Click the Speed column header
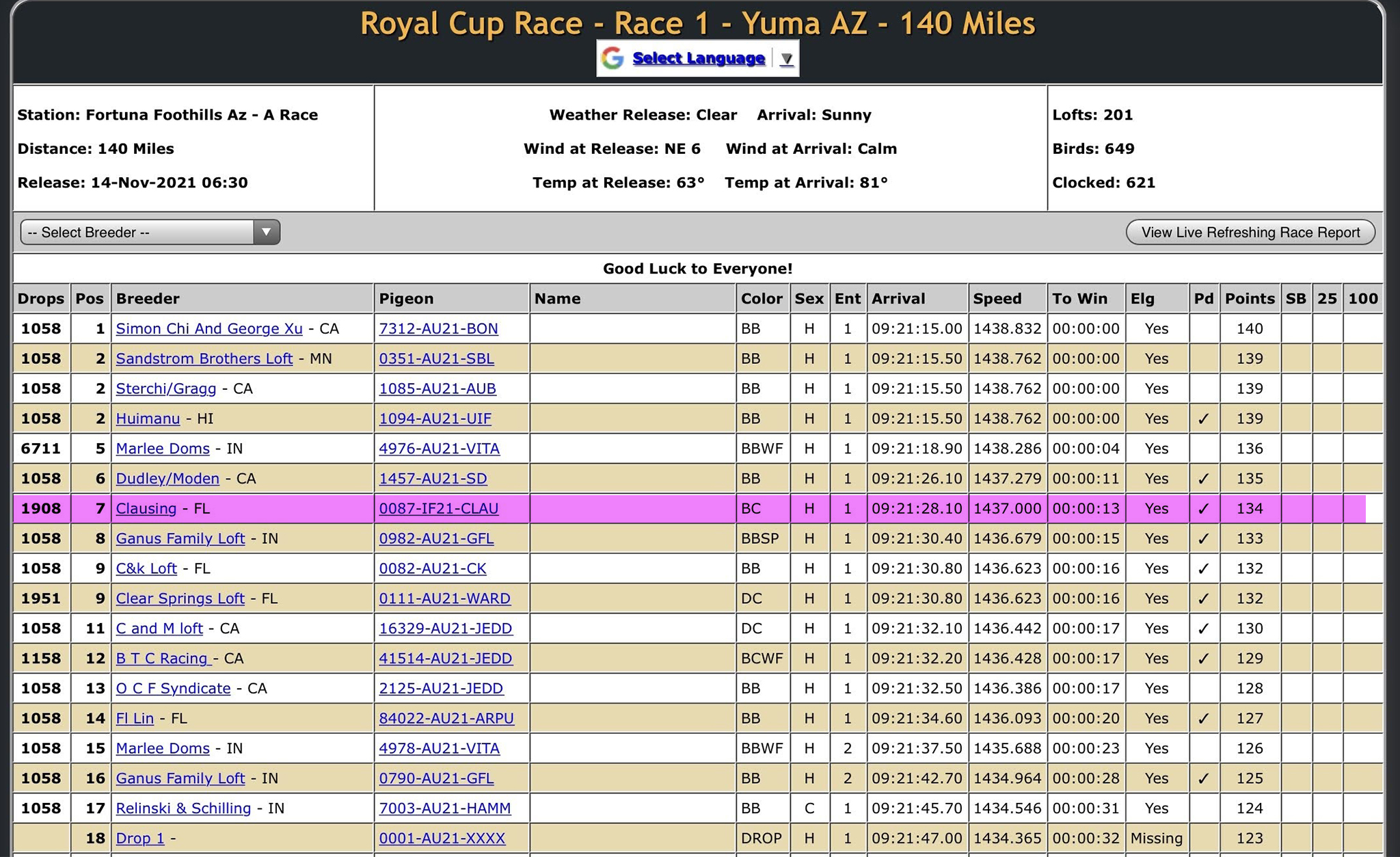This screenshot has height=857, width=1400. pos(997,299)
